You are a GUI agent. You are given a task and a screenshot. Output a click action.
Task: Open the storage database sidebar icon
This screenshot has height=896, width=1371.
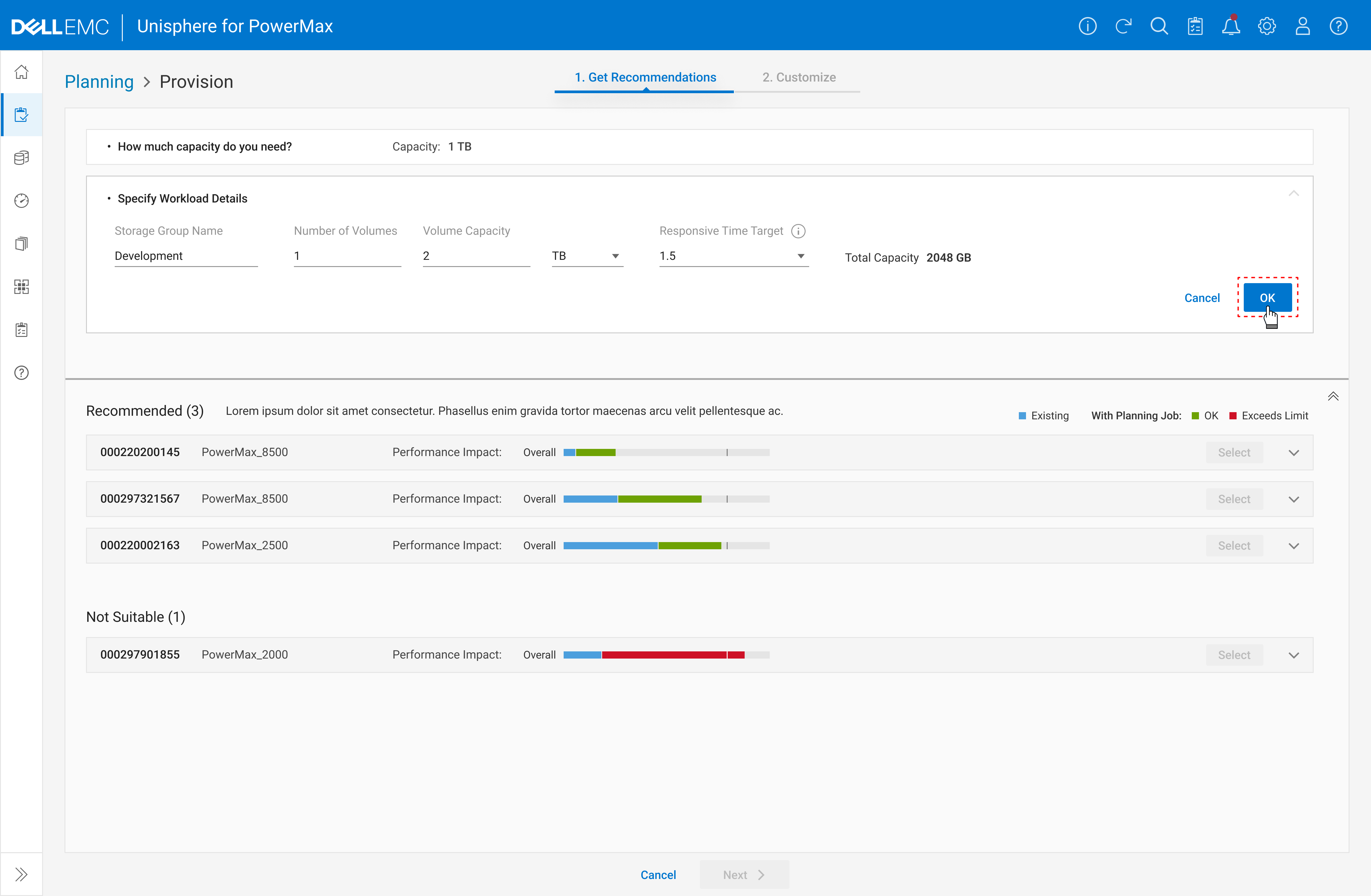tap(21, 158)
